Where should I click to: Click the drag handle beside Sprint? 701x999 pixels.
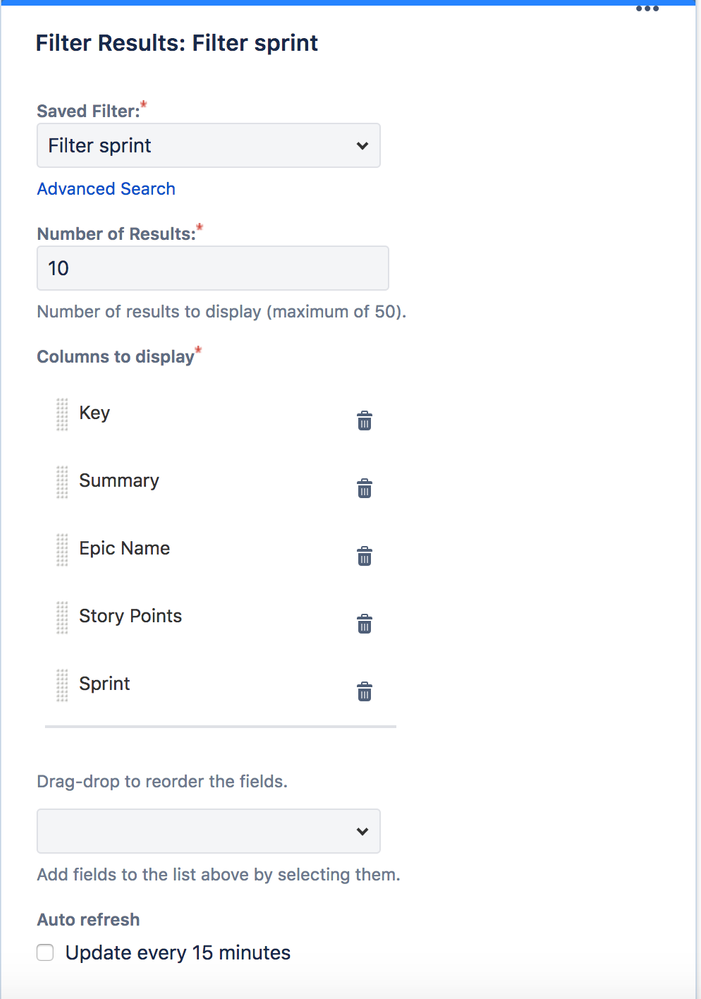point(60,684)
